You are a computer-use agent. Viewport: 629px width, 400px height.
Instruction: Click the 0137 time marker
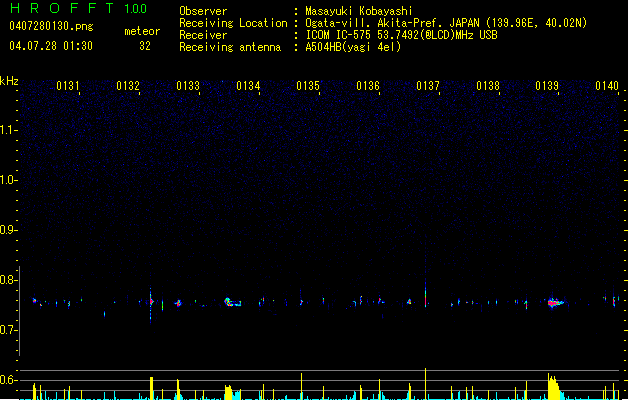(x=428, y=86)
